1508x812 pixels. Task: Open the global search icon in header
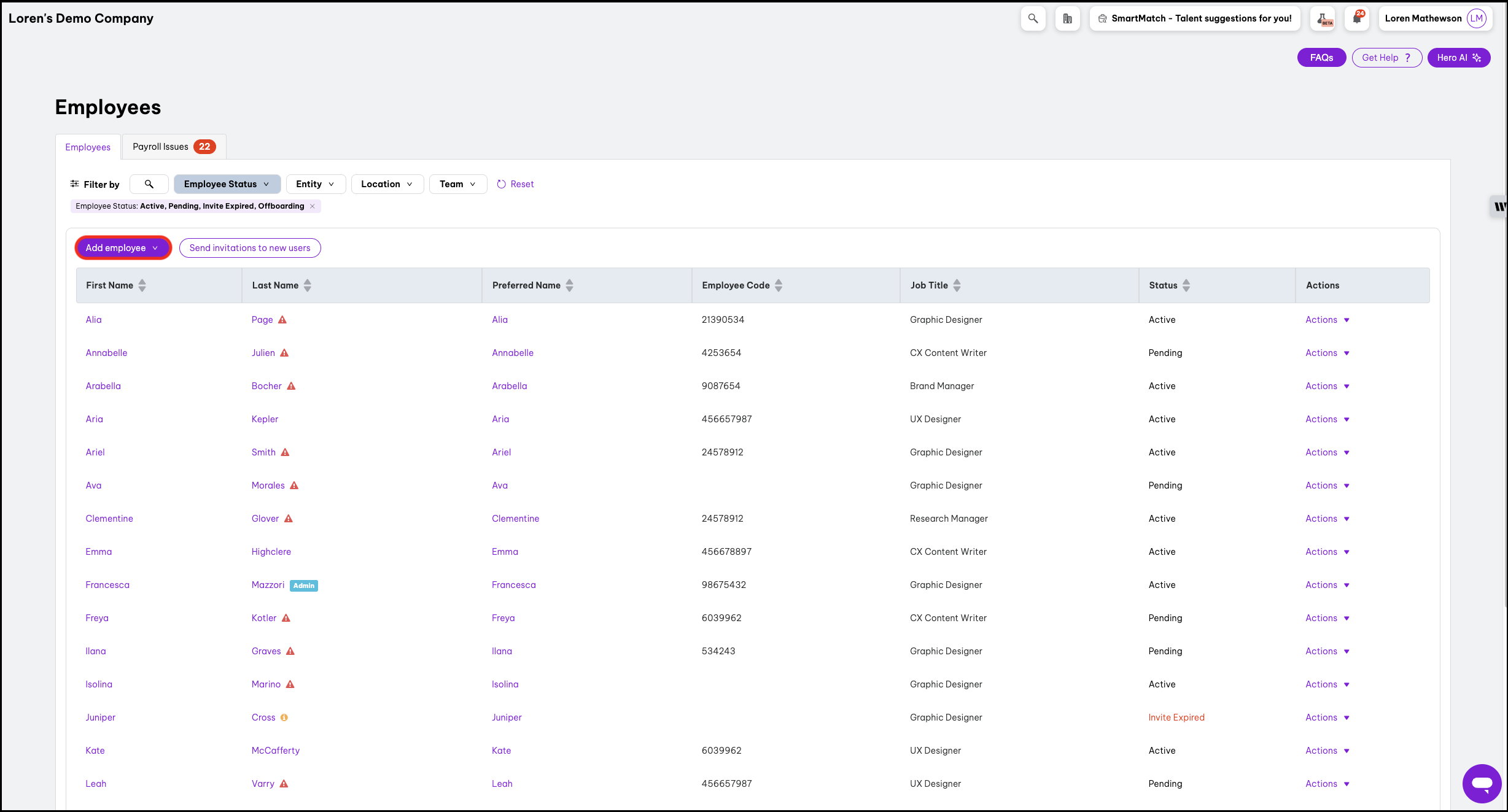[1033, 18]
